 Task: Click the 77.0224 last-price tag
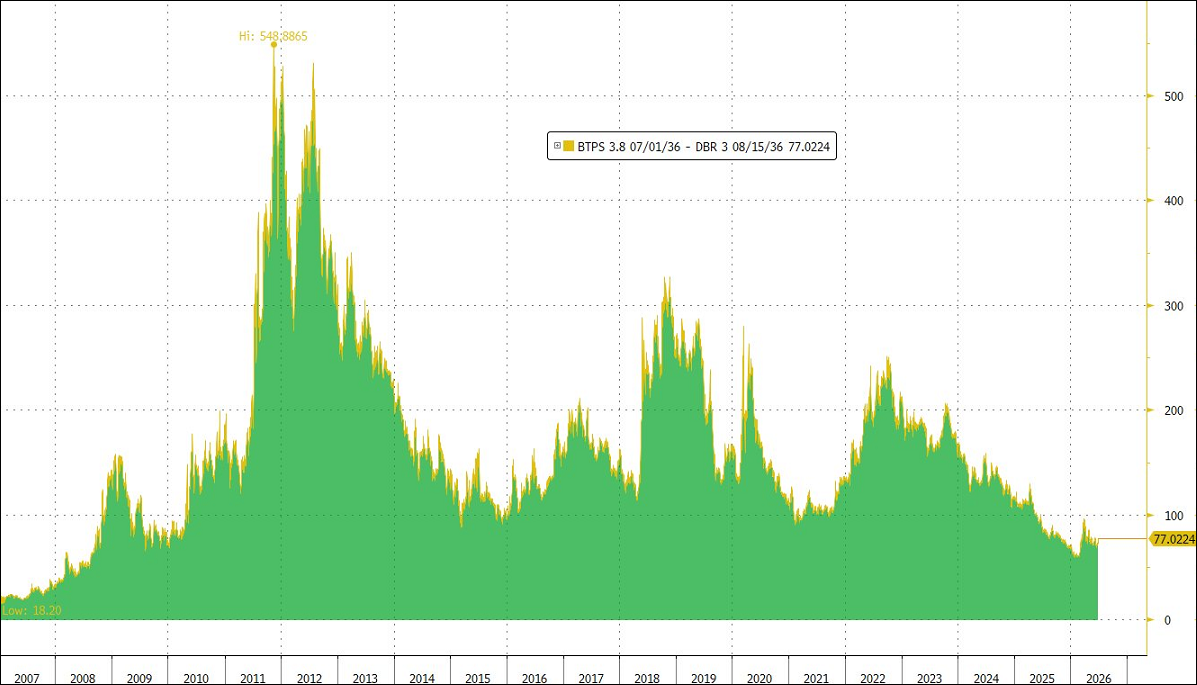pyautogui.click(x=1173, y=539)
